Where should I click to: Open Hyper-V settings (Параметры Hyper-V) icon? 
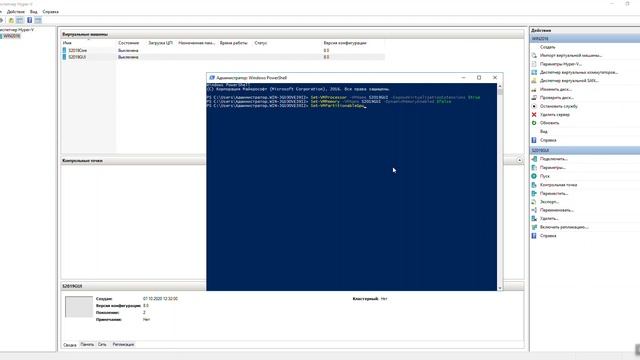(534, 64)
